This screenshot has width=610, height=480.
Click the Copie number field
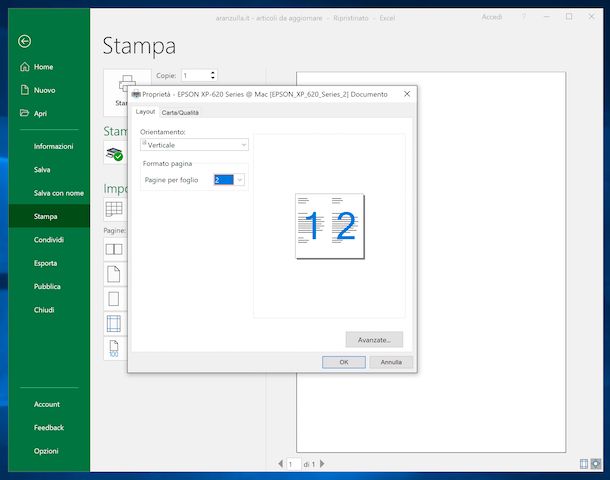[196, 75]
